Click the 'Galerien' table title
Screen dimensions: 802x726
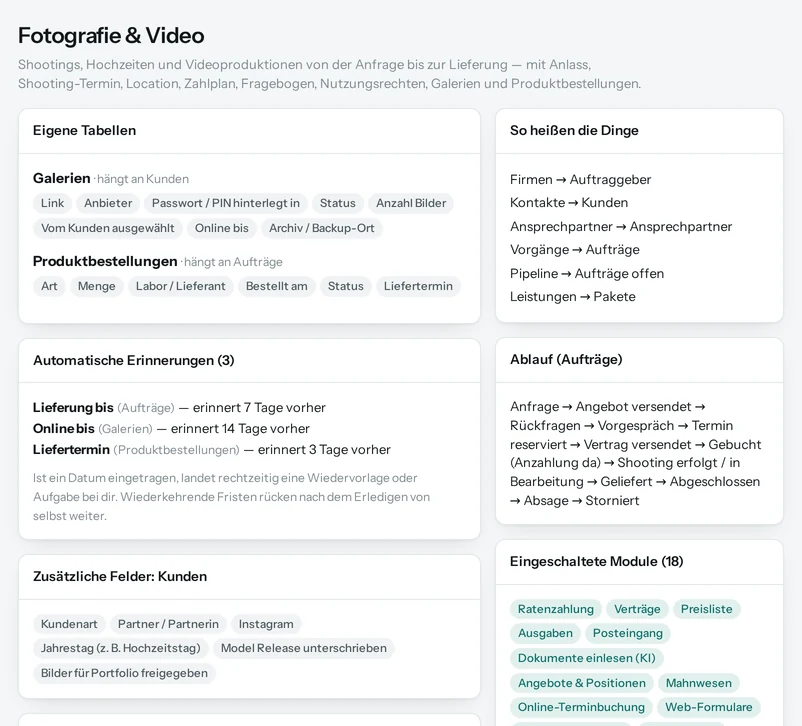[61, 179]
